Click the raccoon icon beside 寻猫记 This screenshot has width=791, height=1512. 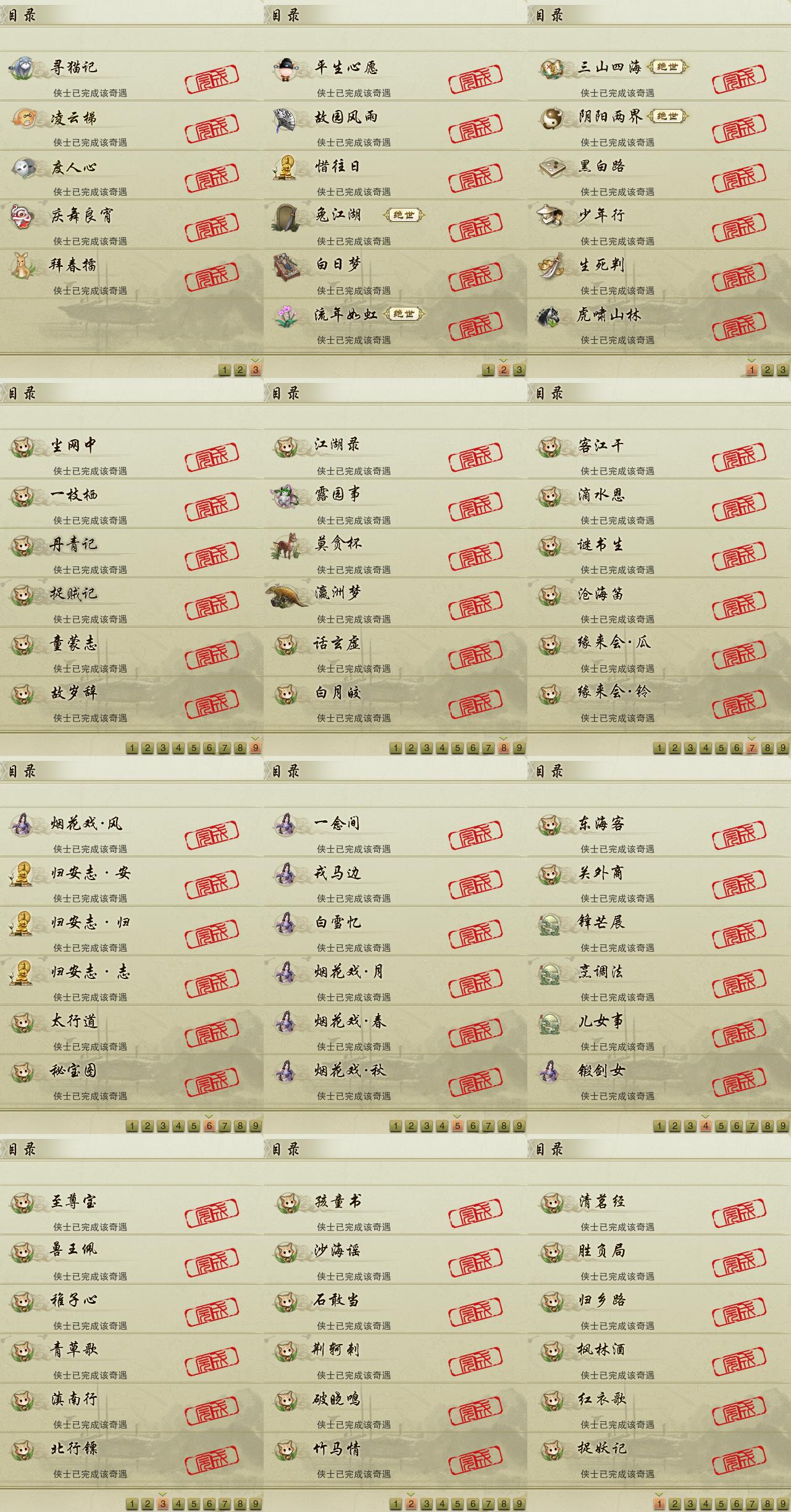click(x=23, y=67)
